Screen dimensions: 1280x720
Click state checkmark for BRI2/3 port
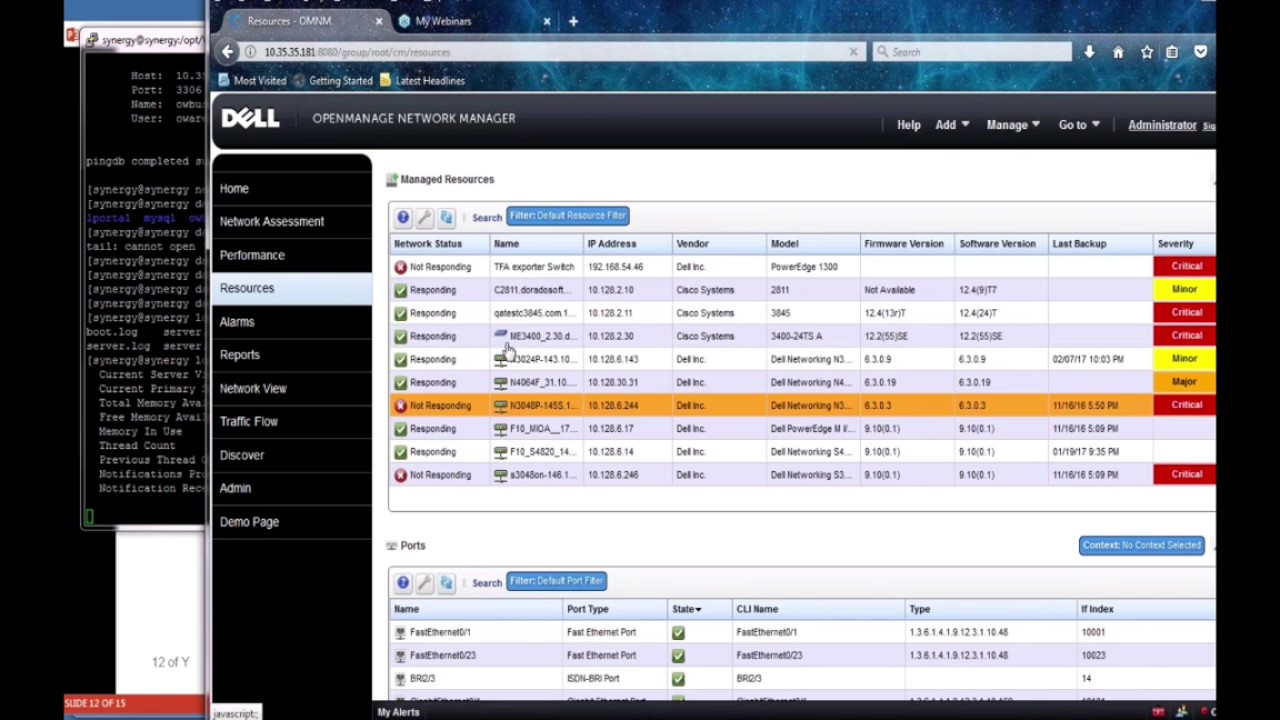point(678,678)
